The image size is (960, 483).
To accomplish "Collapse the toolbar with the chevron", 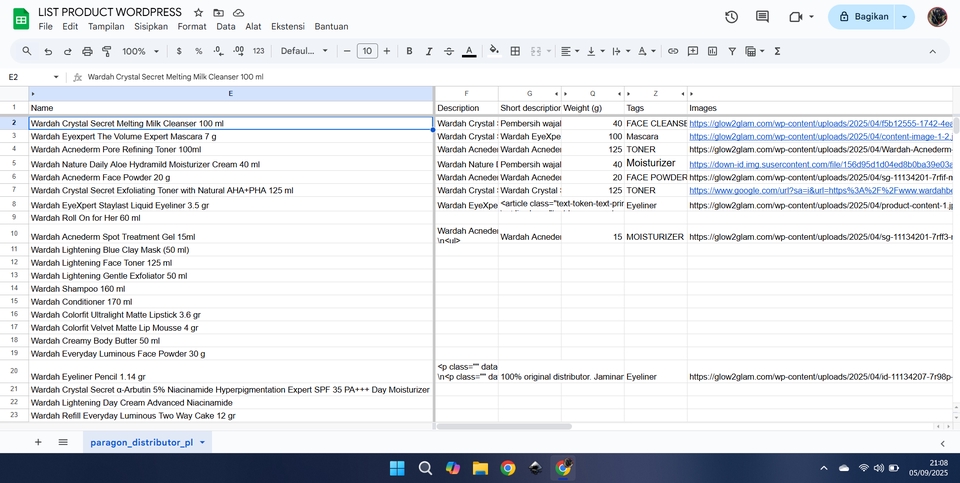I will [x=932, y=51].
